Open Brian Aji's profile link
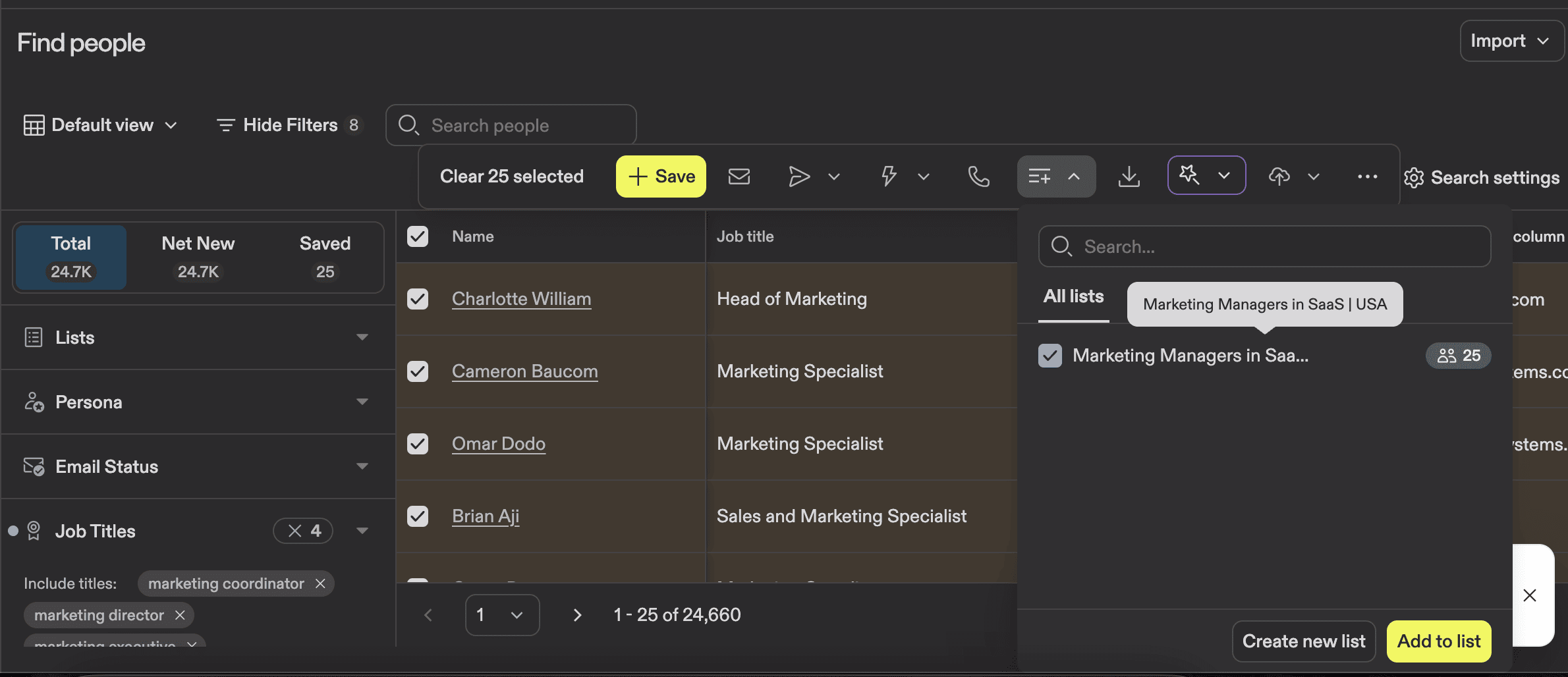The height and width of the screenshot is (677, 1568). pos(486,516)
